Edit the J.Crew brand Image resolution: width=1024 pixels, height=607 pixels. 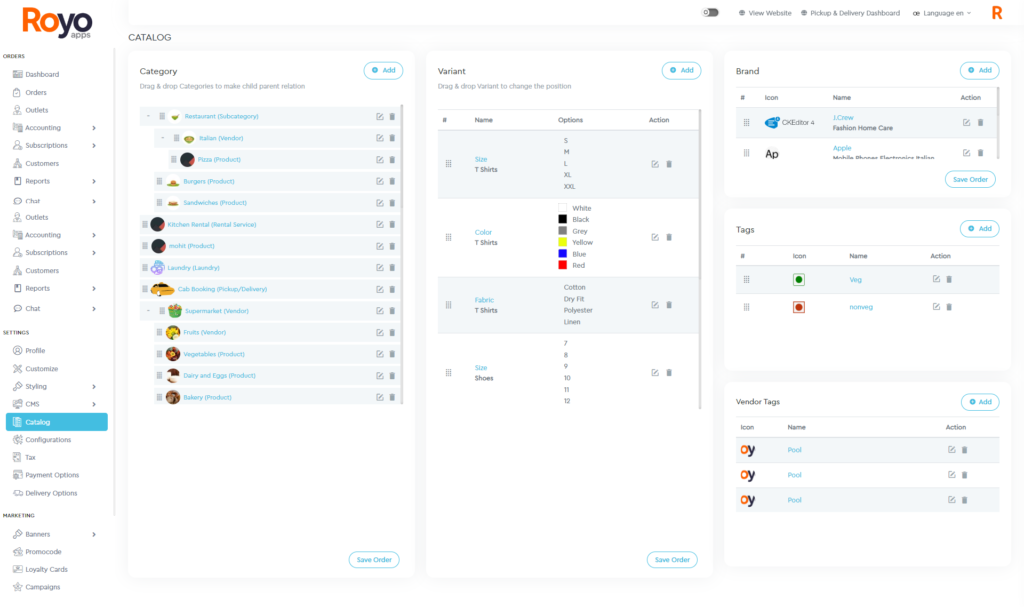pos(967,122)
